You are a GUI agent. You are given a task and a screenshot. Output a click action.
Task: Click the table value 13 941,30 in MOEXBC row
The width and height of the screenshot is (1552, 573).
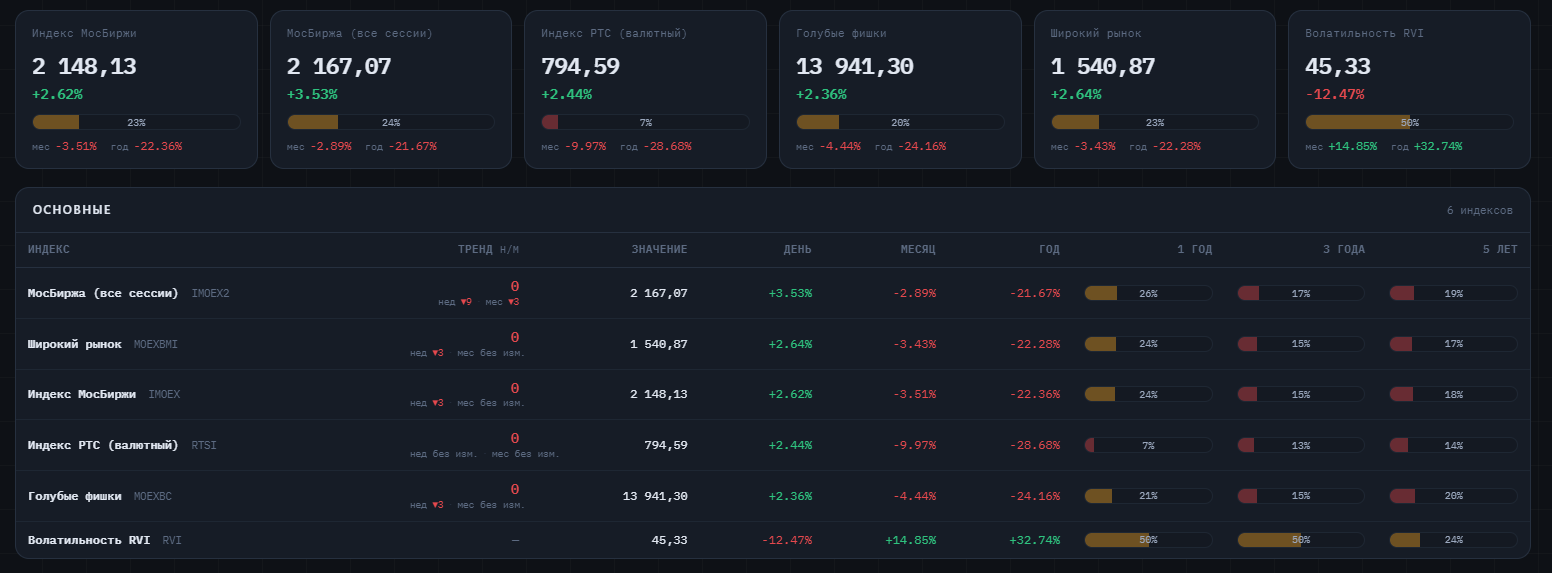click(x=655, y=496)
